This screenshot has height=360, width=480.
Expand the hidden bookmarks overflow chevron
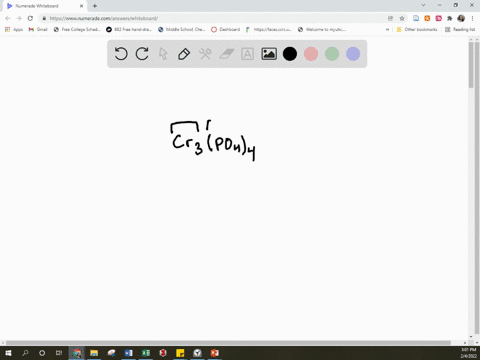pyautogui.click(x=387, y=29)
